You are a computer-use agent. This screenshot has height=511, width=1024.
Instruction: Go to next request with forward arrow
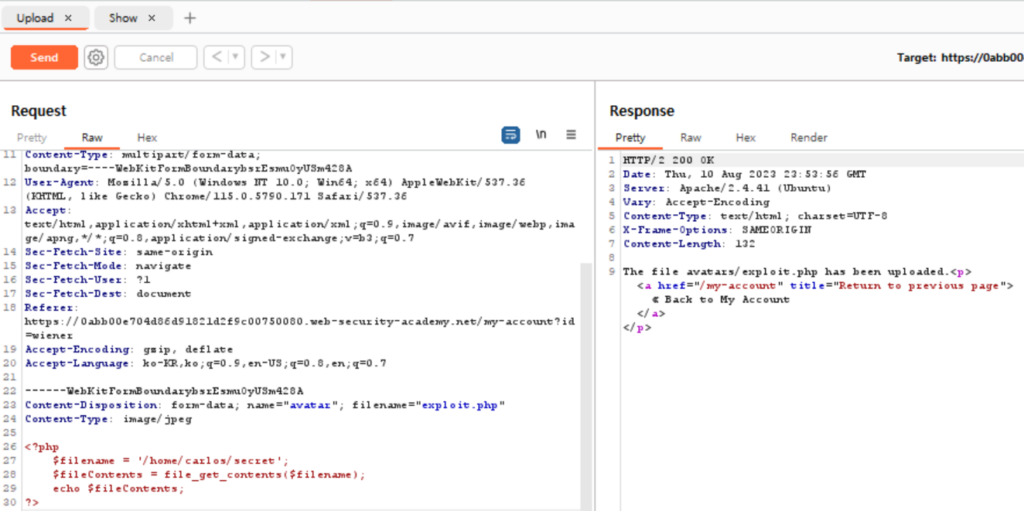tap(264, 58)
